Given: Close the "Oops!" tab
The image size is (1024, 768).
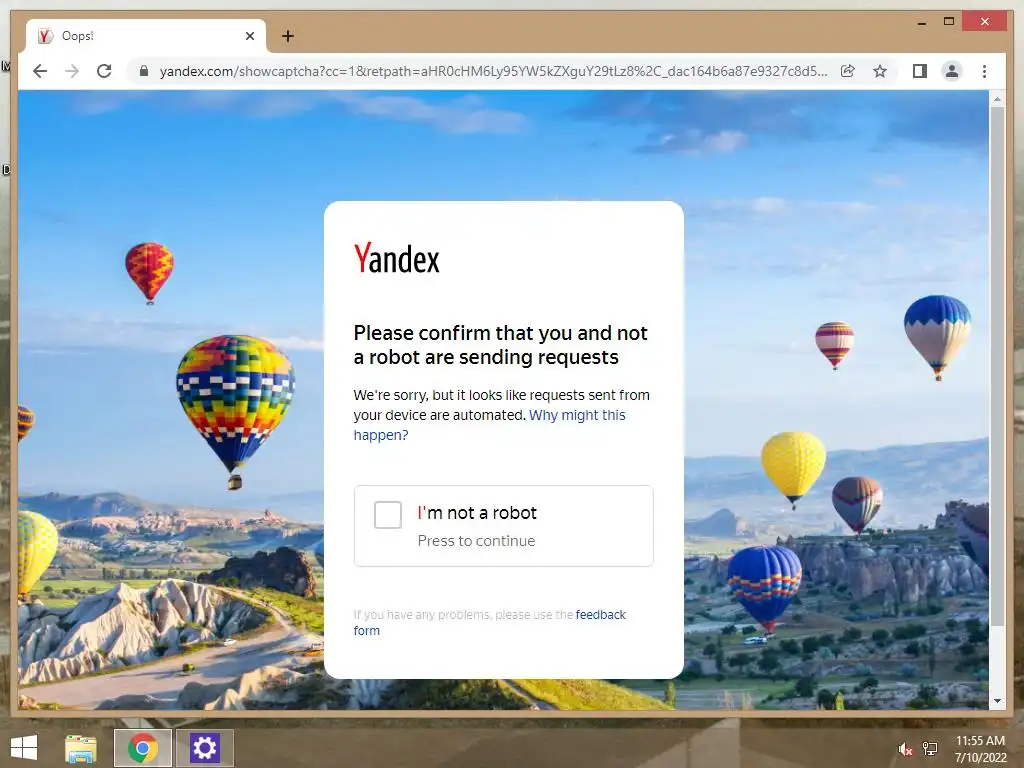Looking at the screenshot, I should [249, 36].
